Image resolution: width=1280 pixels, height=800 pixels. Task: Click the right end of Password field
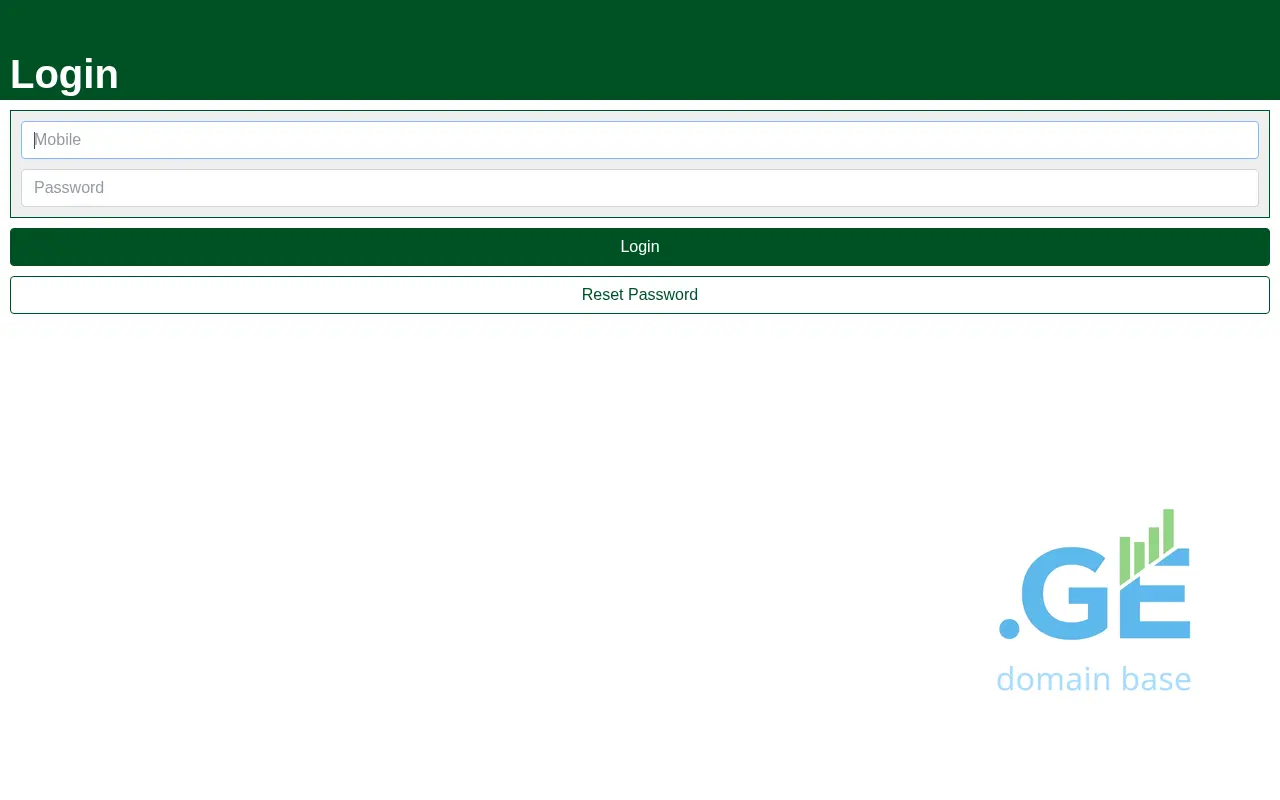(1240, 188)
